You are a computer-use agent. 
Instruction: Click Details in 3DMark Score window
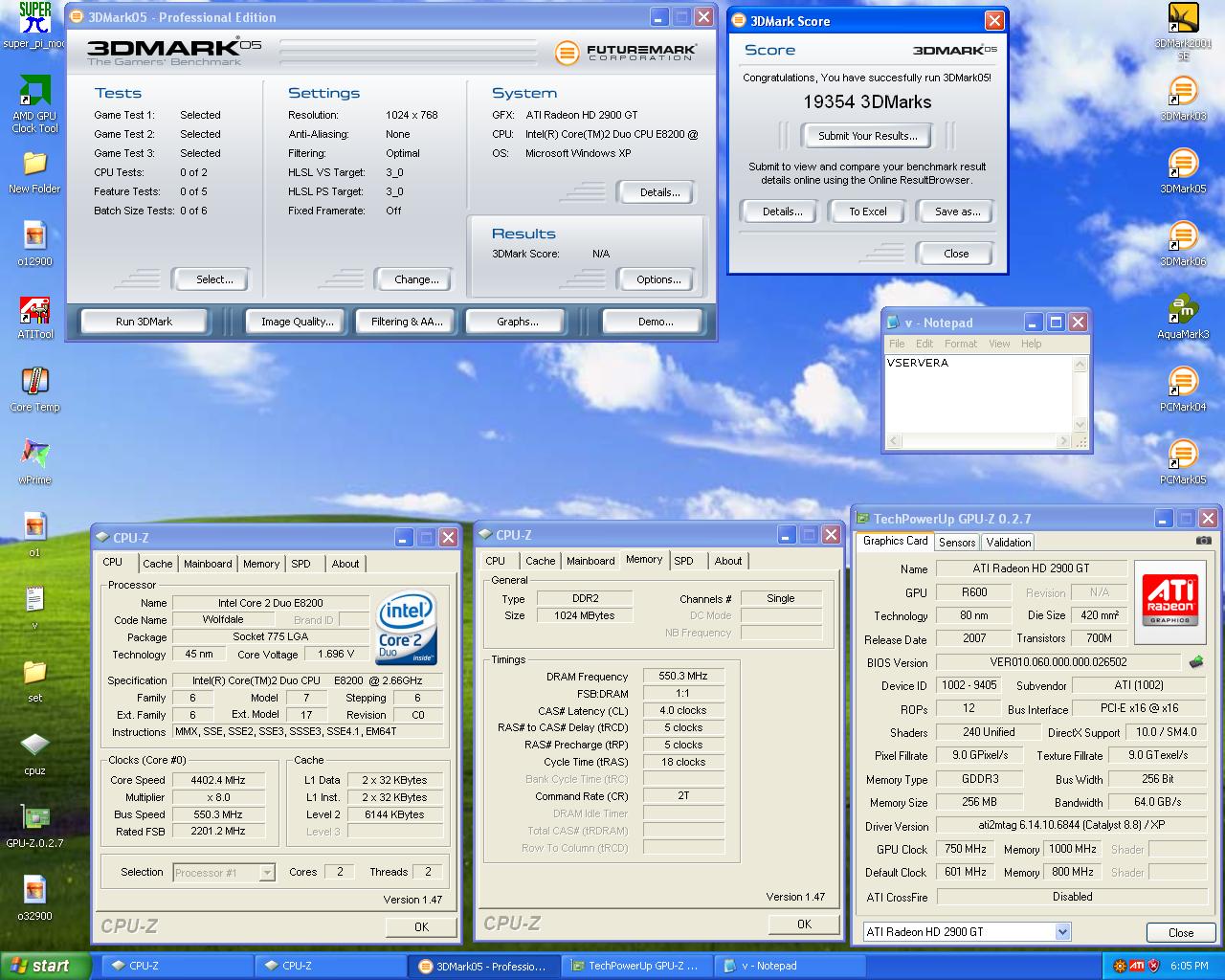tap(782, 212)
